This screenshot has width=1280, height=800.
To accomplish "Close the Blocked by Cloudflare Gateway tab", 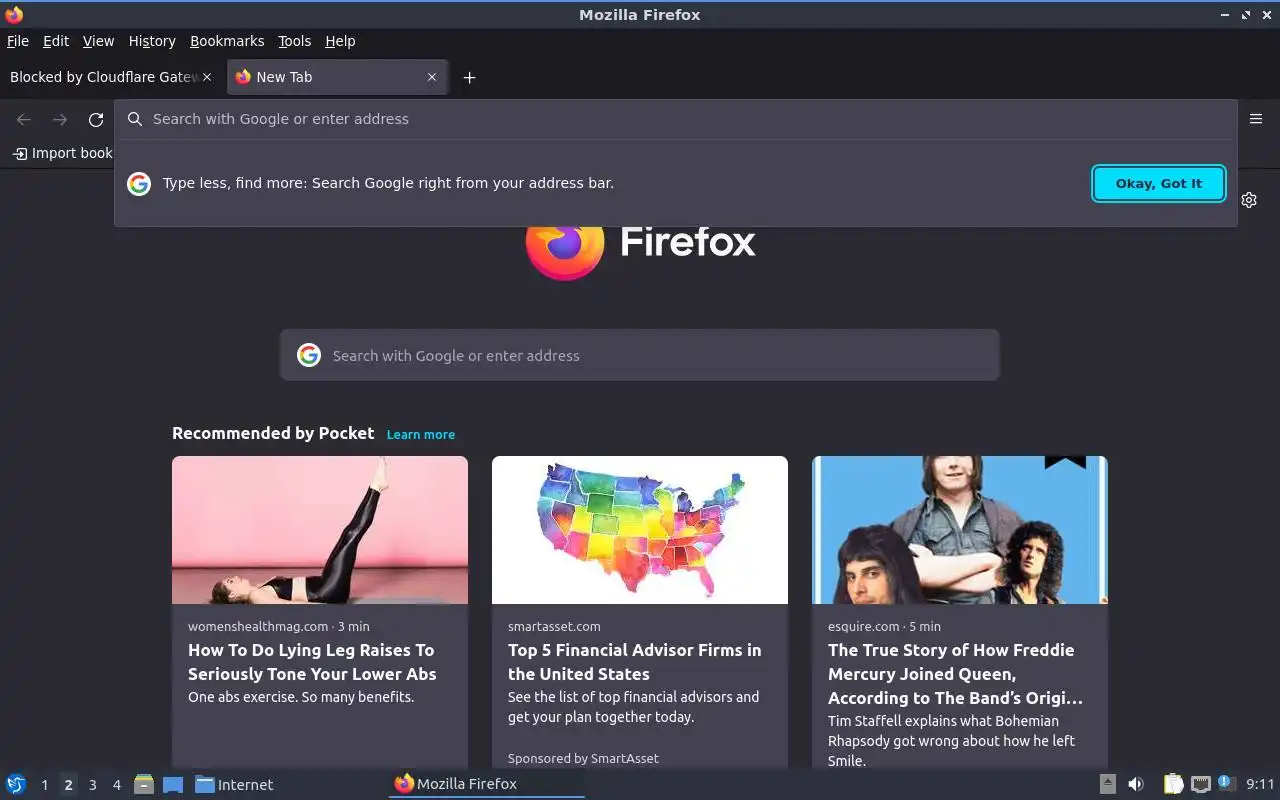I will point(207,77).
